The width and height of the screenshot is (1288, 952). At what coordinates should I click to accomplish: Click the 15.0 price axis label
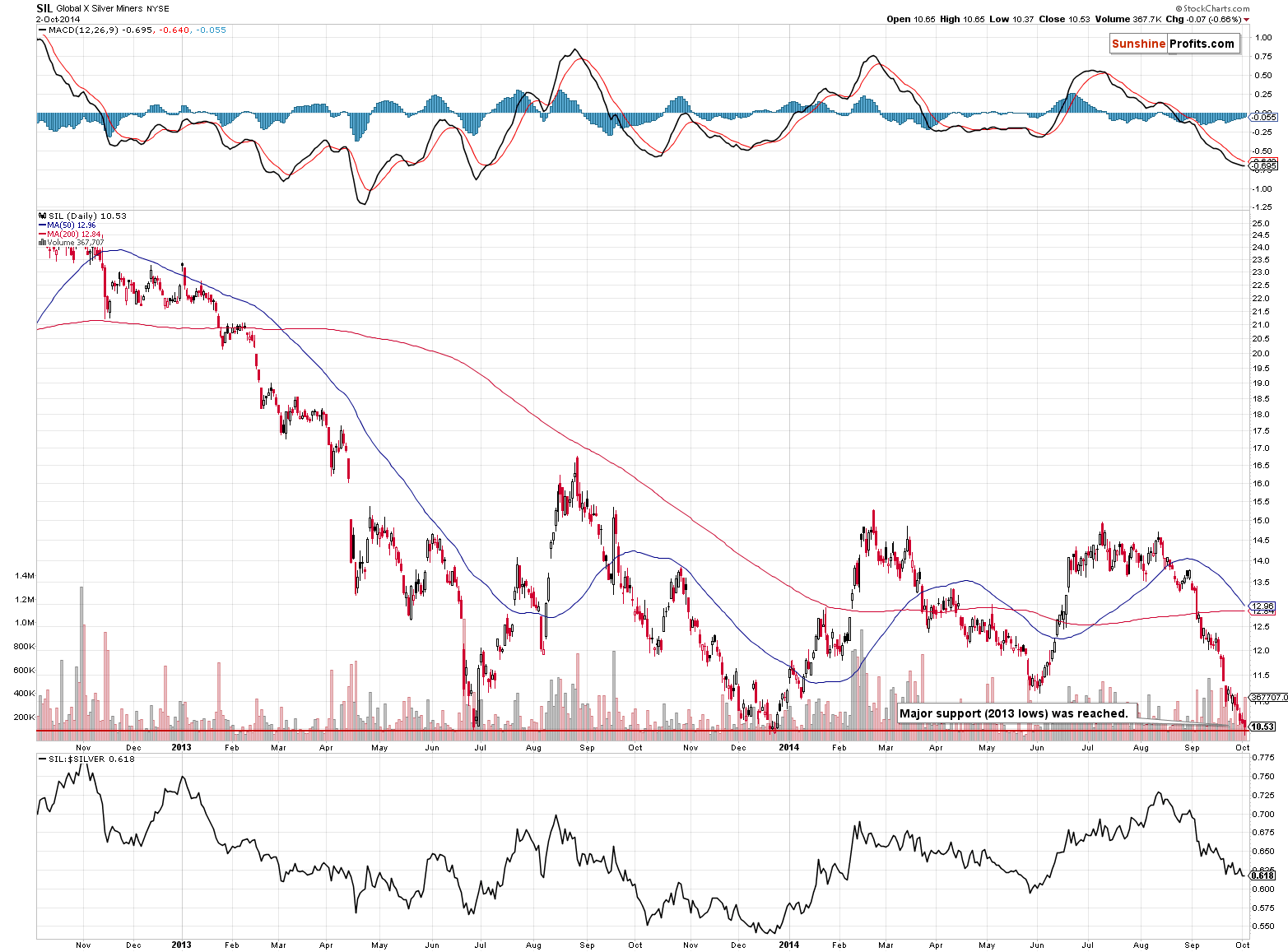1261,521
